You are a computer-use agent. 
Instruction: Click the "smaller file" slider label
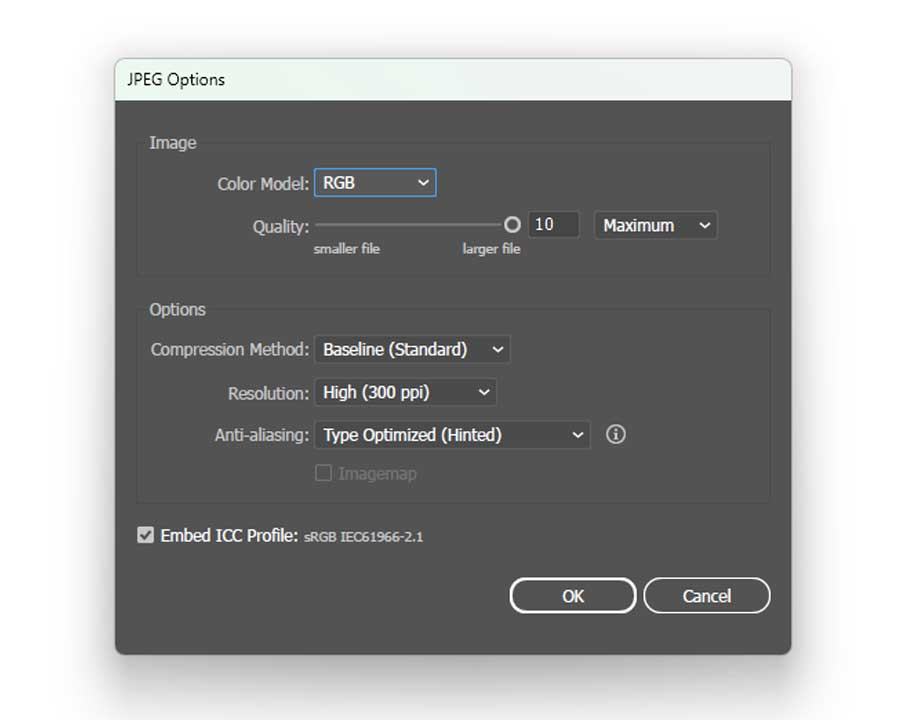point(347,249)
